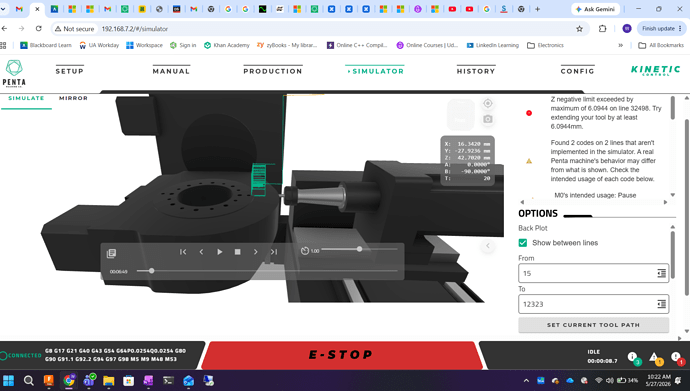Set To to current line icon
The width and height of the screenshot is (690, 391).
(x=661, y=304)
